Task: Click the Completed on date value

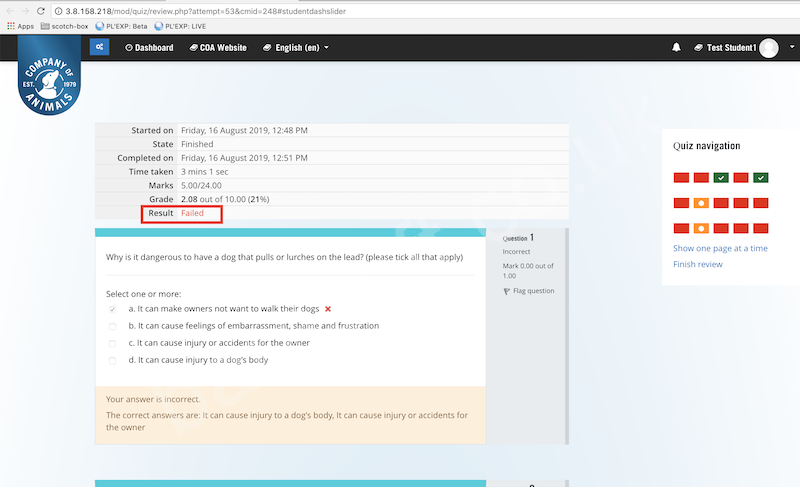Action: (x=244, y=158)
